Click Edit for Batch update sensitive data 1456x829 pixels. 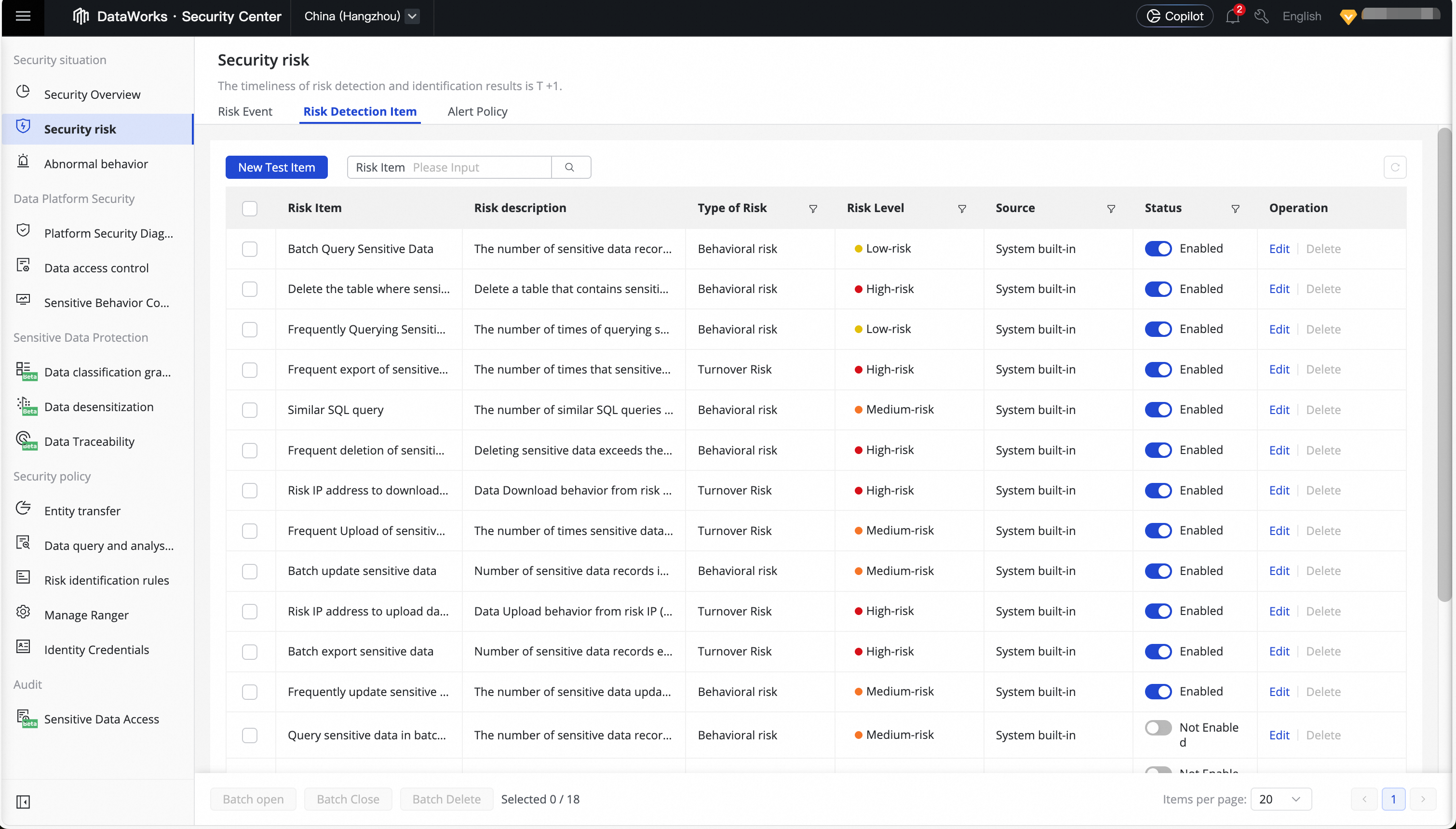(1279, 571)
